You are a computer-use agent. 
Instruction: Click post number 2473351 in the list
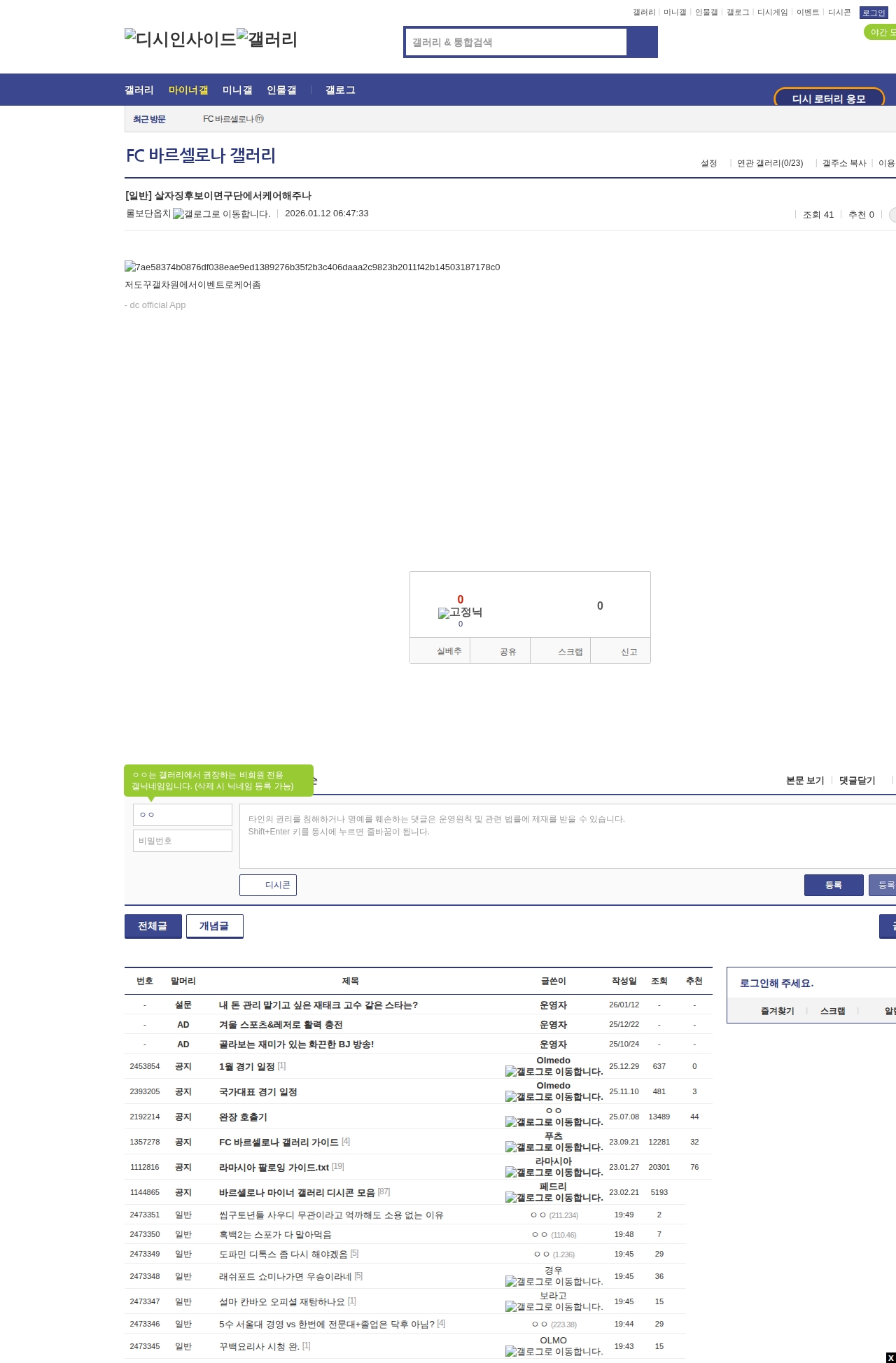click(145, 1215)
